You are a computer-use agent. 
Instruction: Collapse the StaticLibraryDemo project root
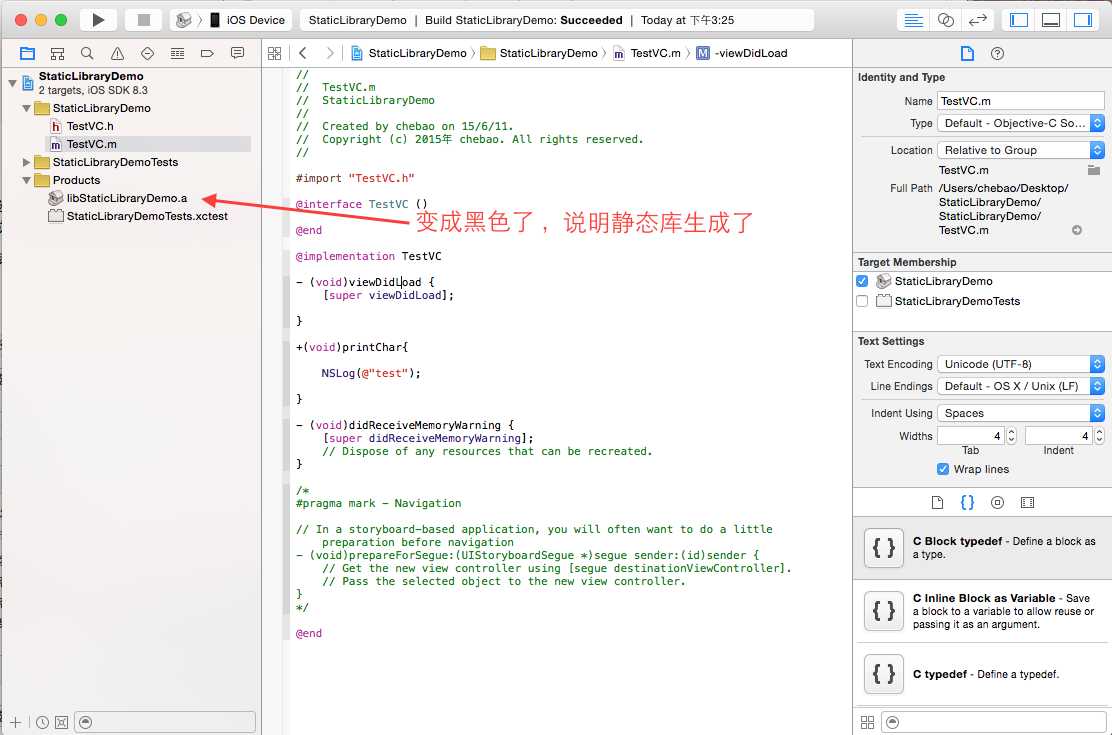click(12, 83)
